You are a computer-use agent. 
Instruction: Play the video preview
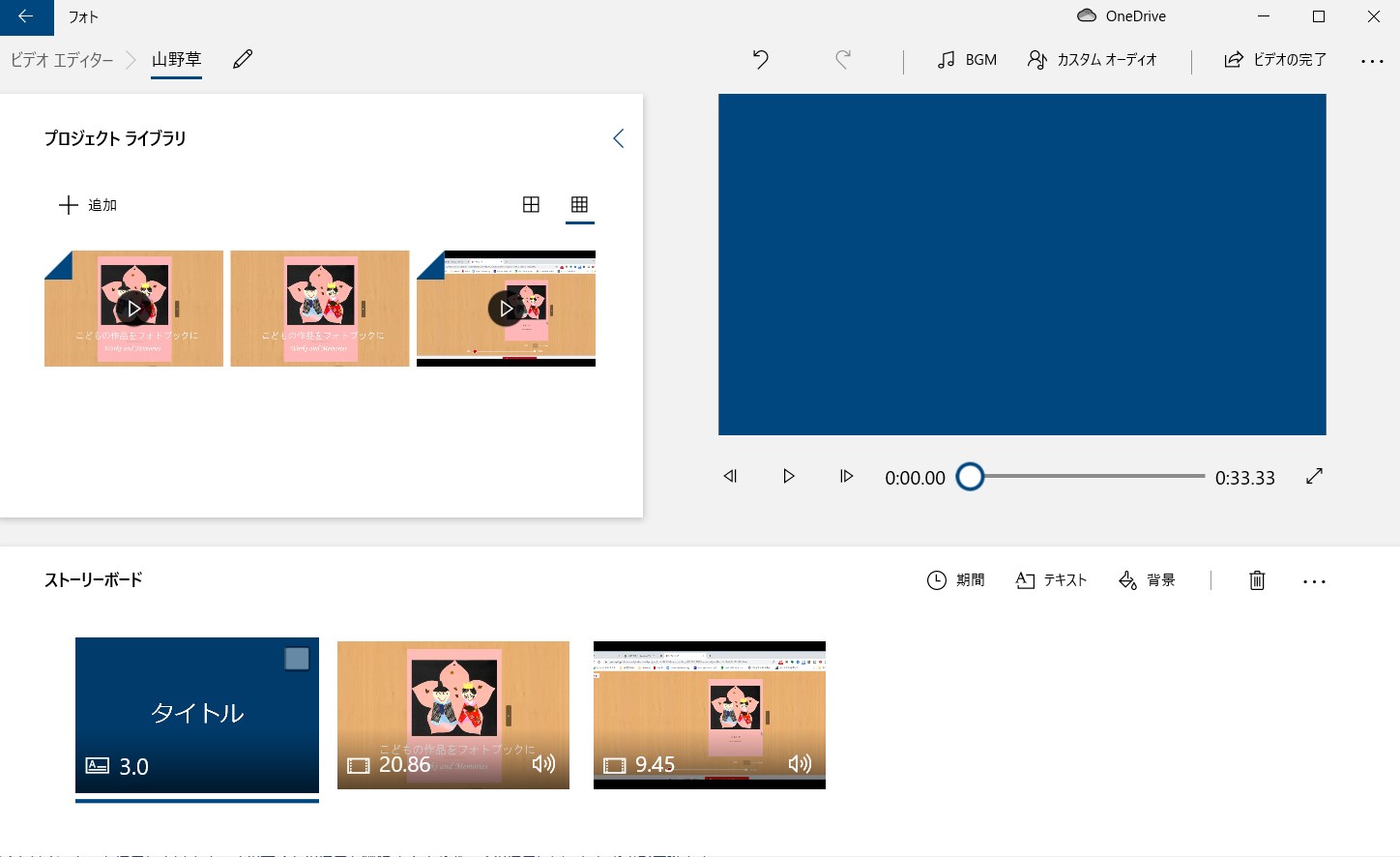coord(789,476)
